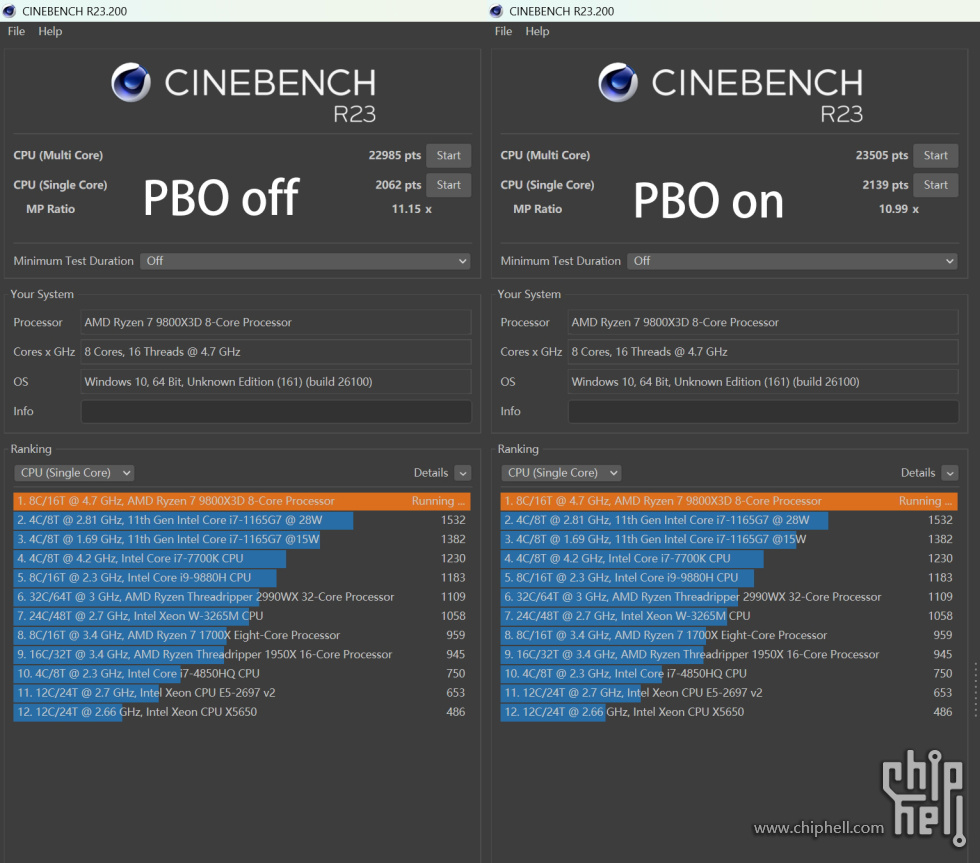Select Ryzen 7 1700X row in right ranking
This screenshot has height=863, width=980.
click(x=729, y=636)
